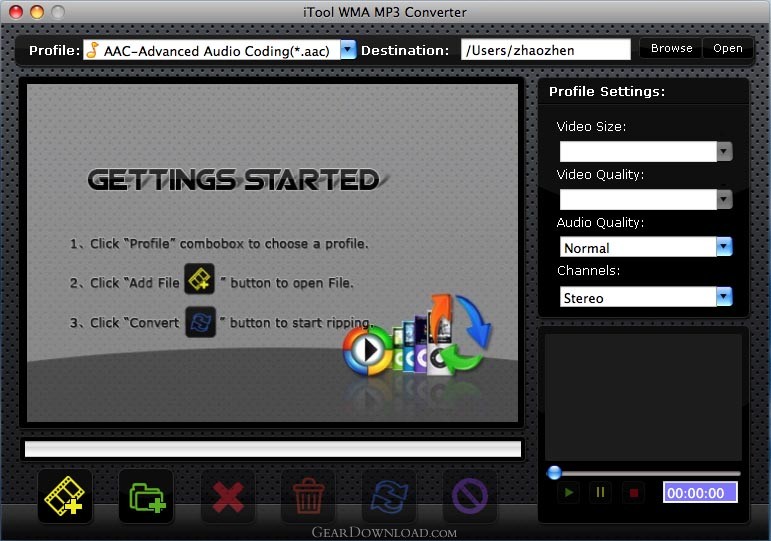The width and height of the screenshot is (771, 541).
Task: Click the pause button in preview
Action: (600, 492)
